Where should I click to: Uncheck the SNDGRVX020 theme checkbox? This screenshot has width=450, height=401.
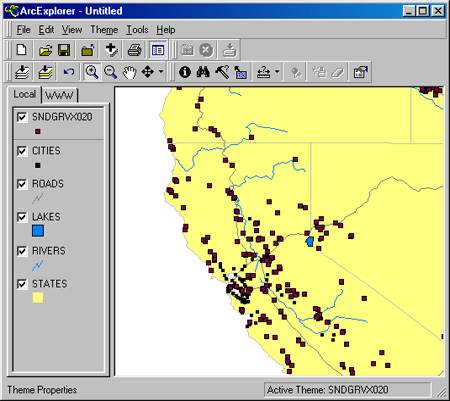tap(22, 117)
